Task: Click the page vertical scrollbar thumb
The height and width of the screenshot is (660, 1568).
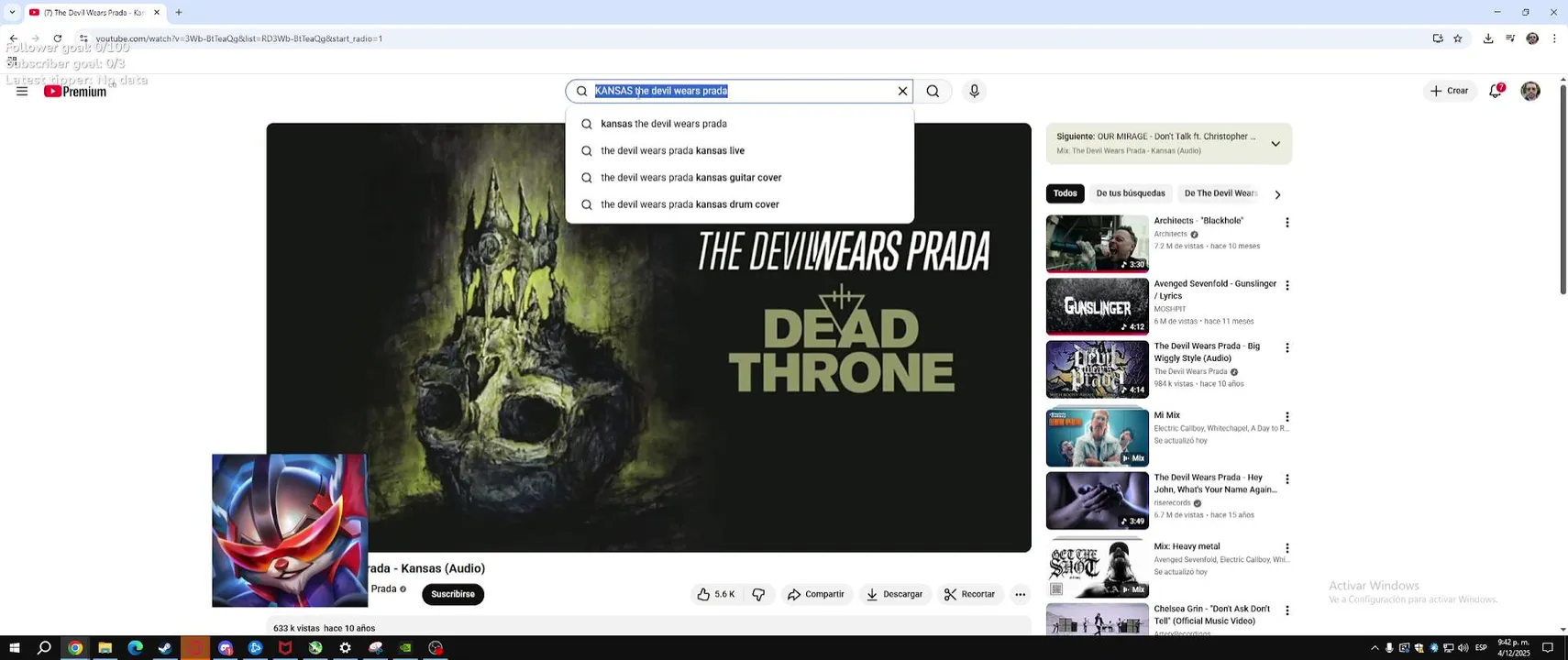Action: pos(1562,189)
